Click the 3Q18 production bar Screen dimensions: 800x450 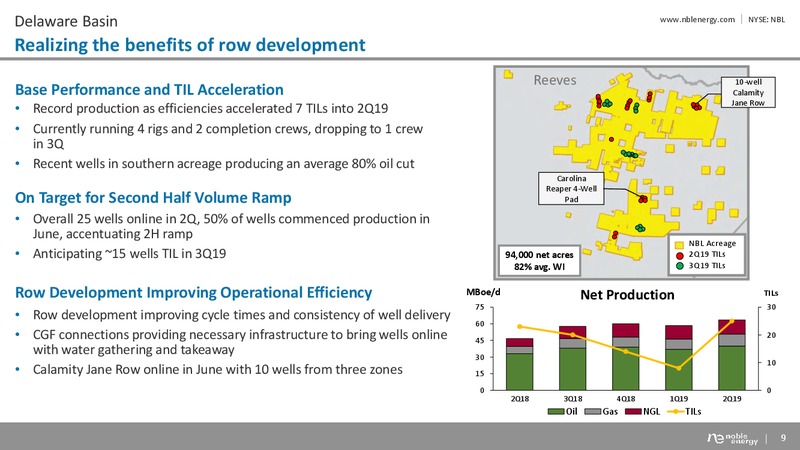click(x=572, y=358)
